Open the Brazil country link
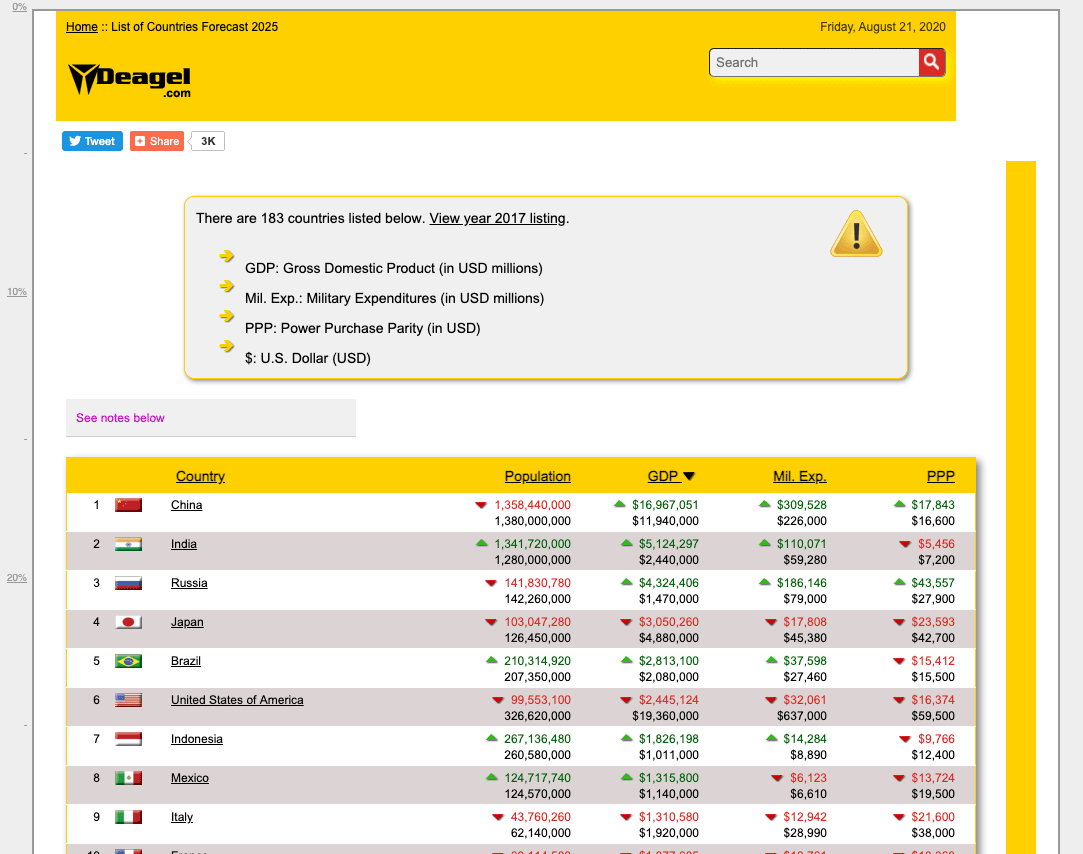 click(x=186, y=661)
